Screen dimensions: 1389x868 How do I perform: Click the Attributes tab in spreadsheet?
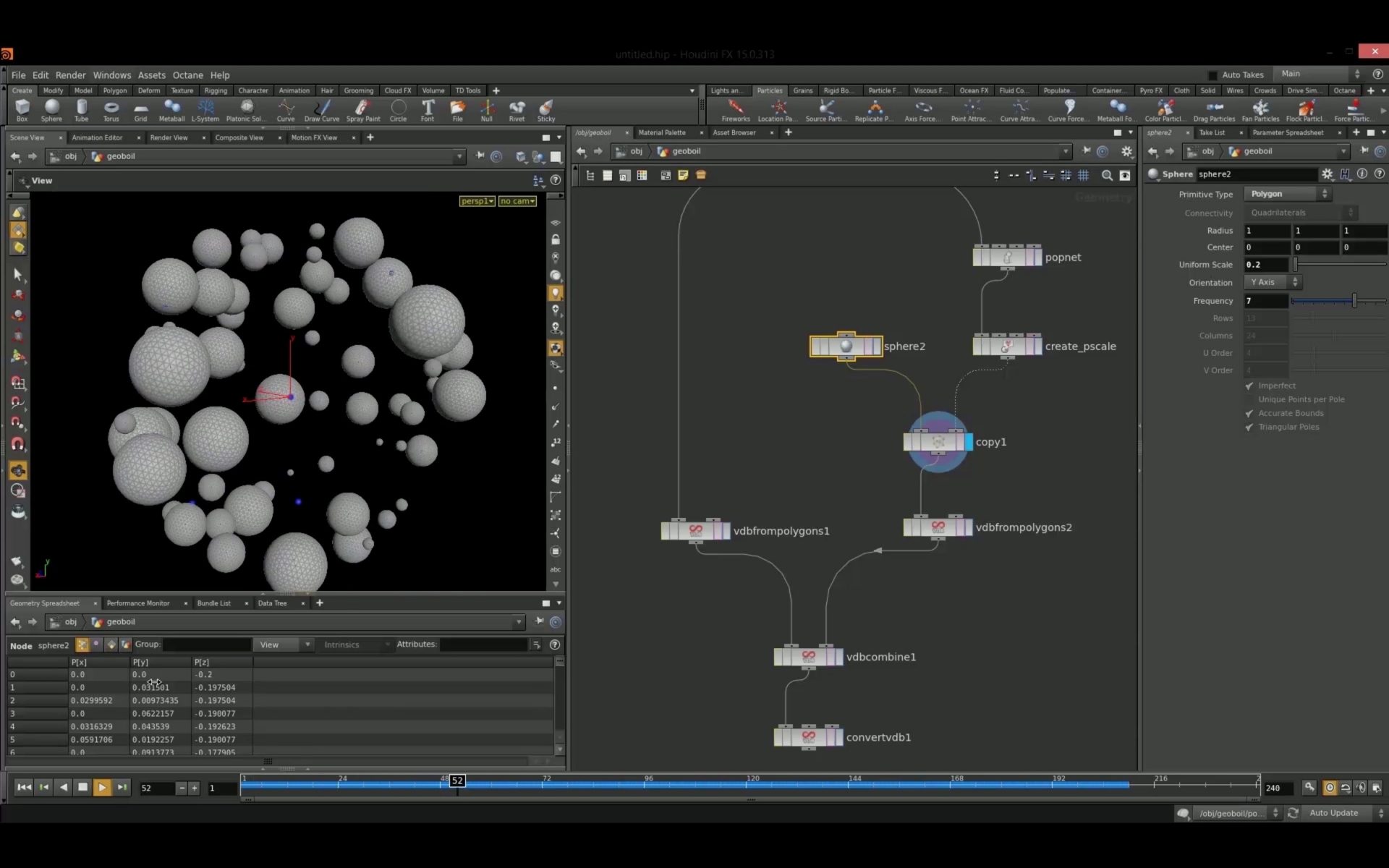[417, 644]
